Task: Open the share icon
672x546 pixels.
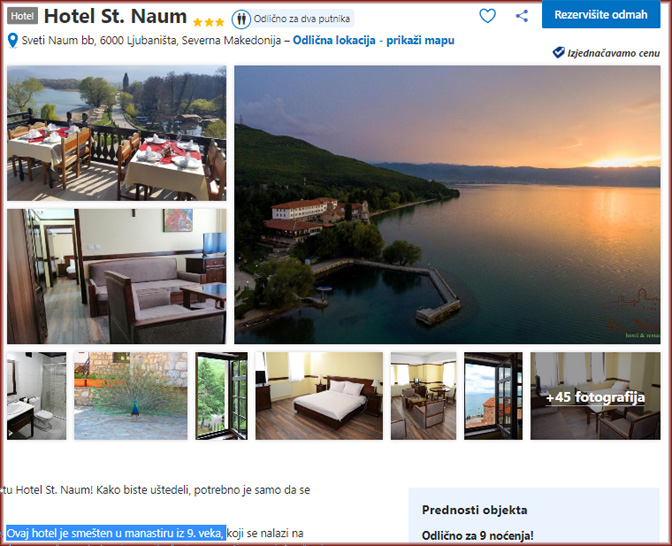Action: pos(522,16)
